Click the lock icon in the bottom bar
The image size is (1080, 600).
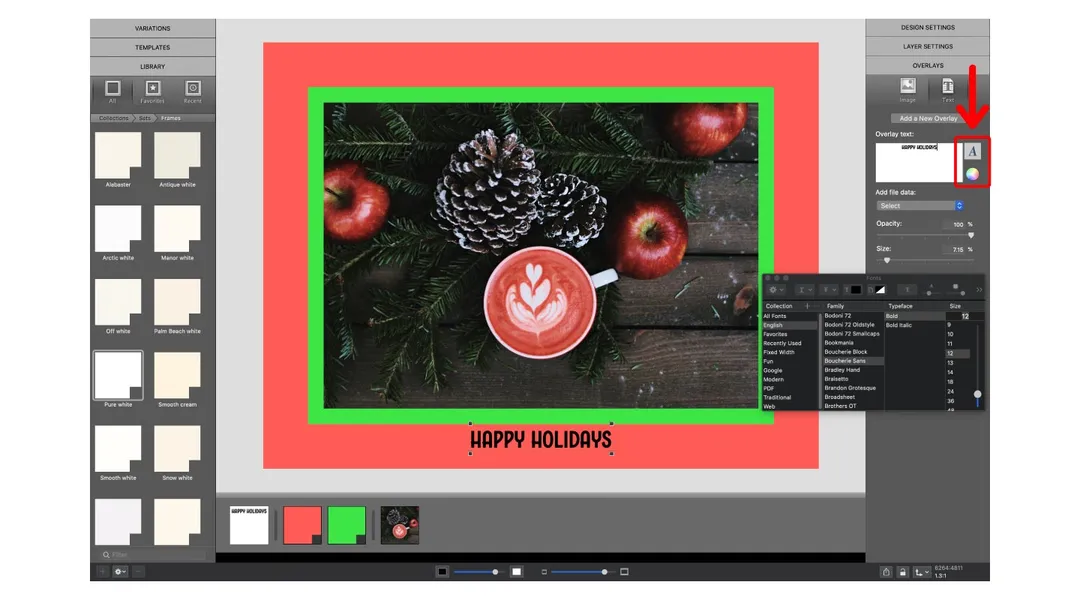(x=902, y=572)
